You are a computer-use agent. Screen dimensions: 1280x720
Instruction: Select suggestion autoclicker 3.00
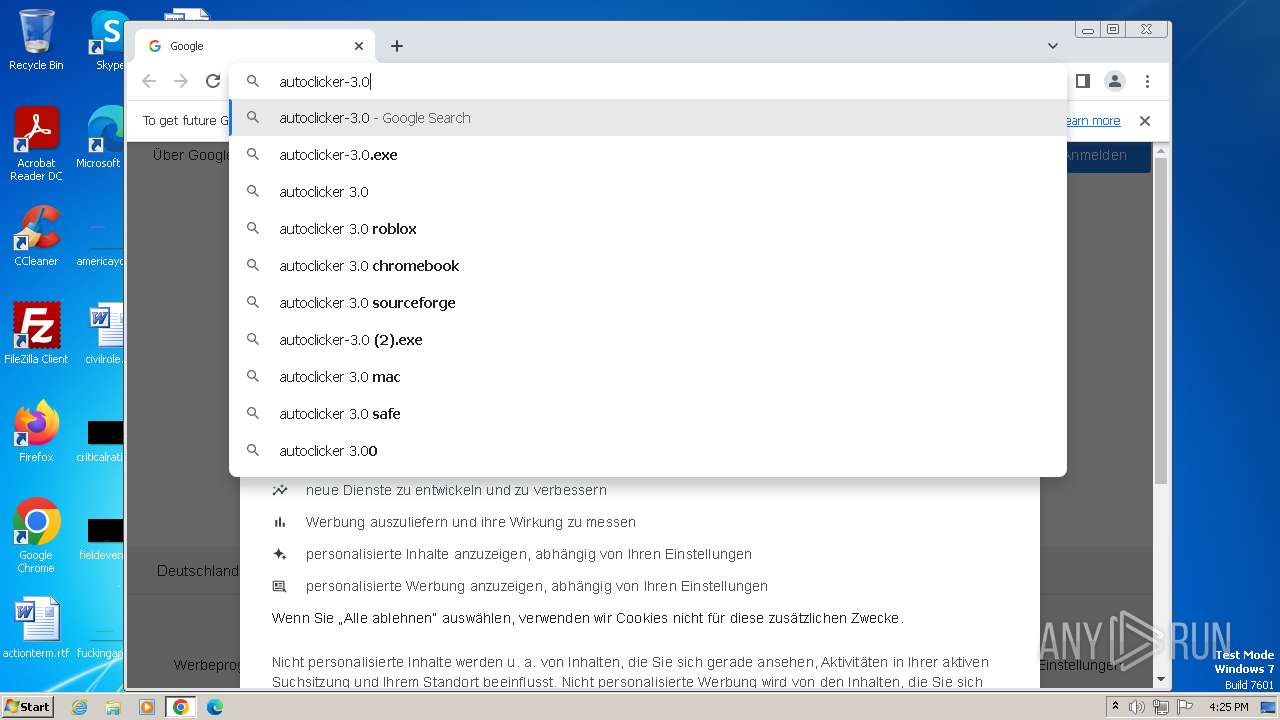tap(648, 451)
